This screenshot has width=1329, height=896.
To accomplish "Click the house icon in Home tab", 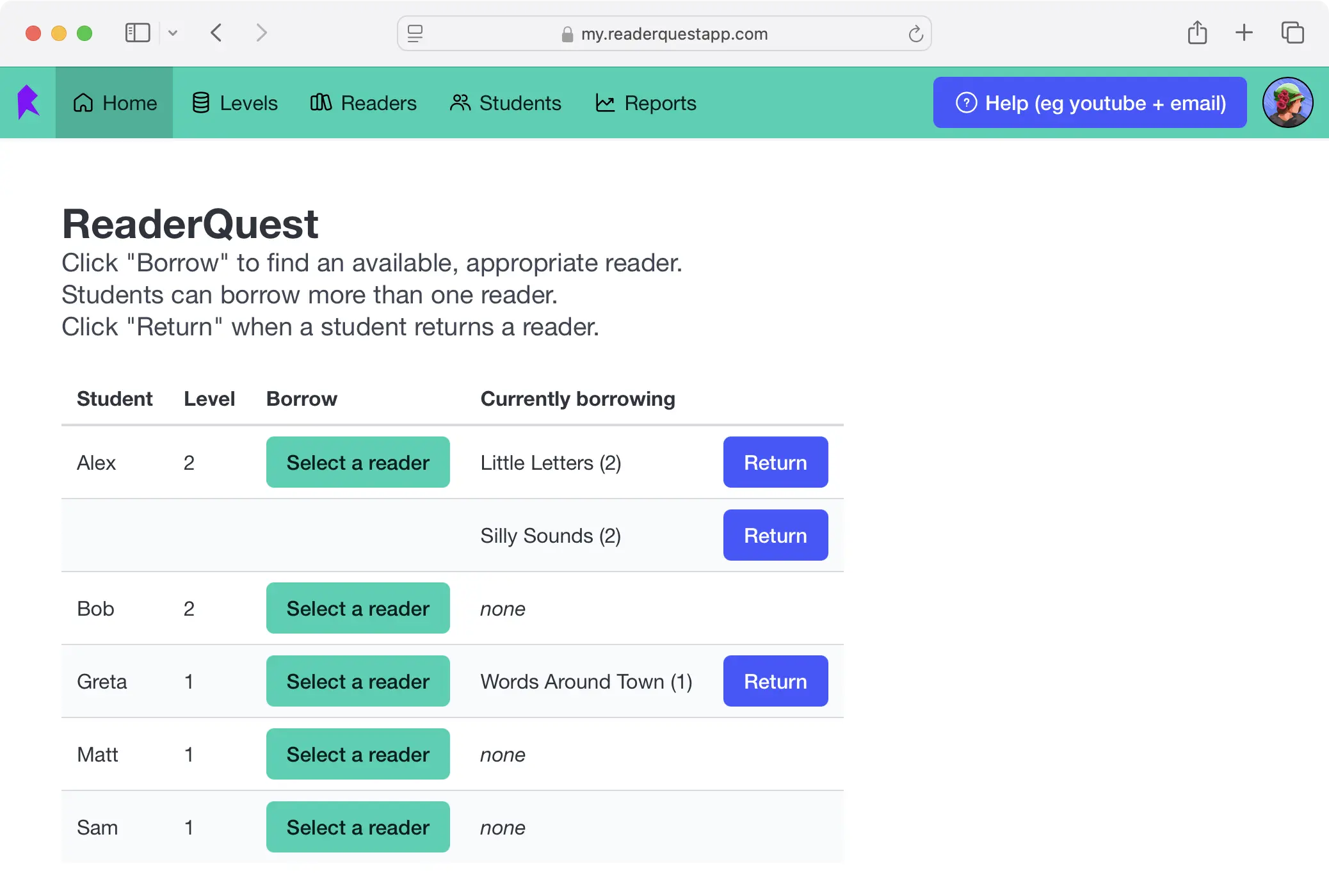I will 83,102.
